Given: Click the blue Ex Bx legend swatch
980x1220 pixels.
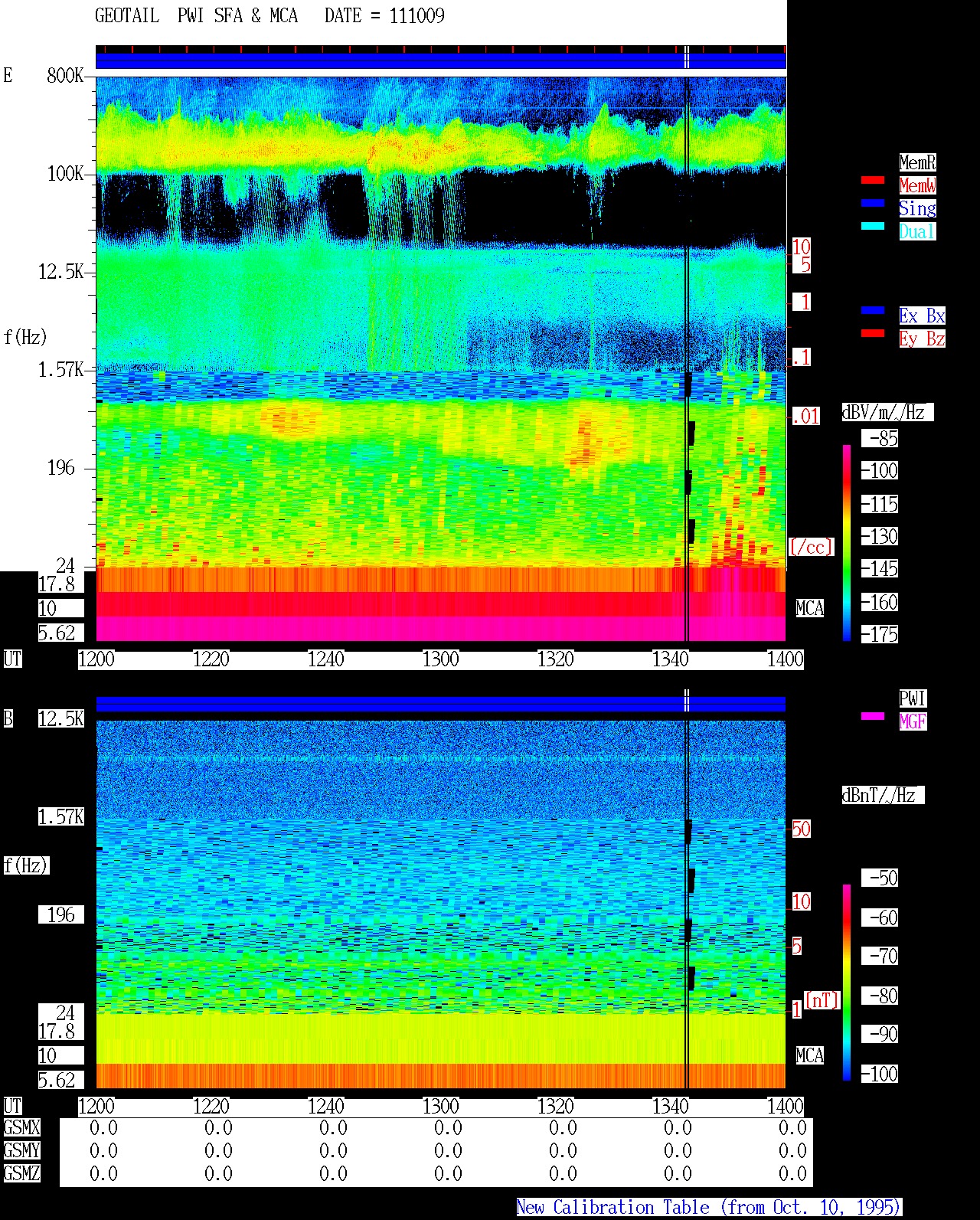Looking at the screenshot, I should 873,310.
